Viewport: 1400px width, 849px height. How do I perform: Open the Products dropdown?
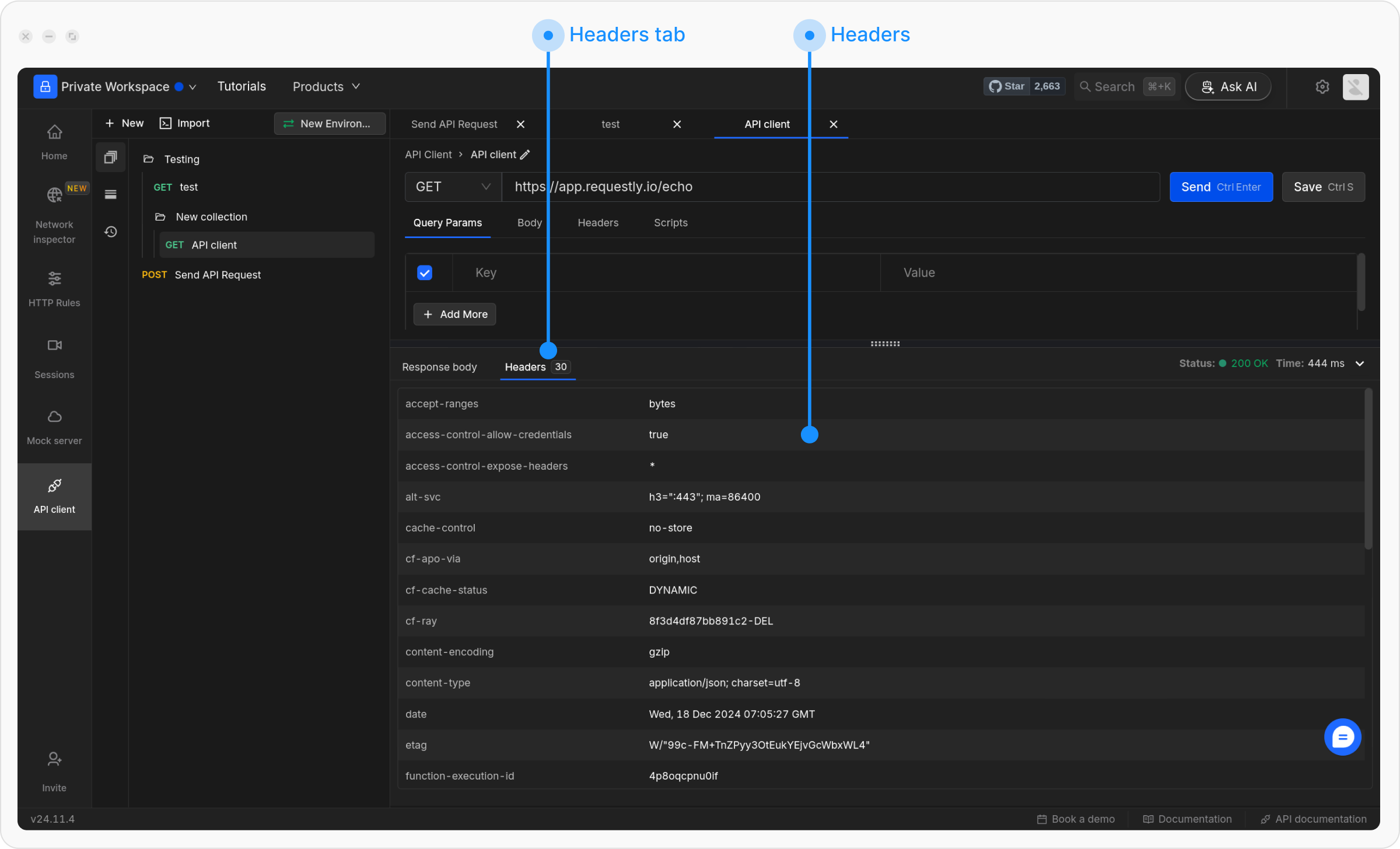point(325,86)
